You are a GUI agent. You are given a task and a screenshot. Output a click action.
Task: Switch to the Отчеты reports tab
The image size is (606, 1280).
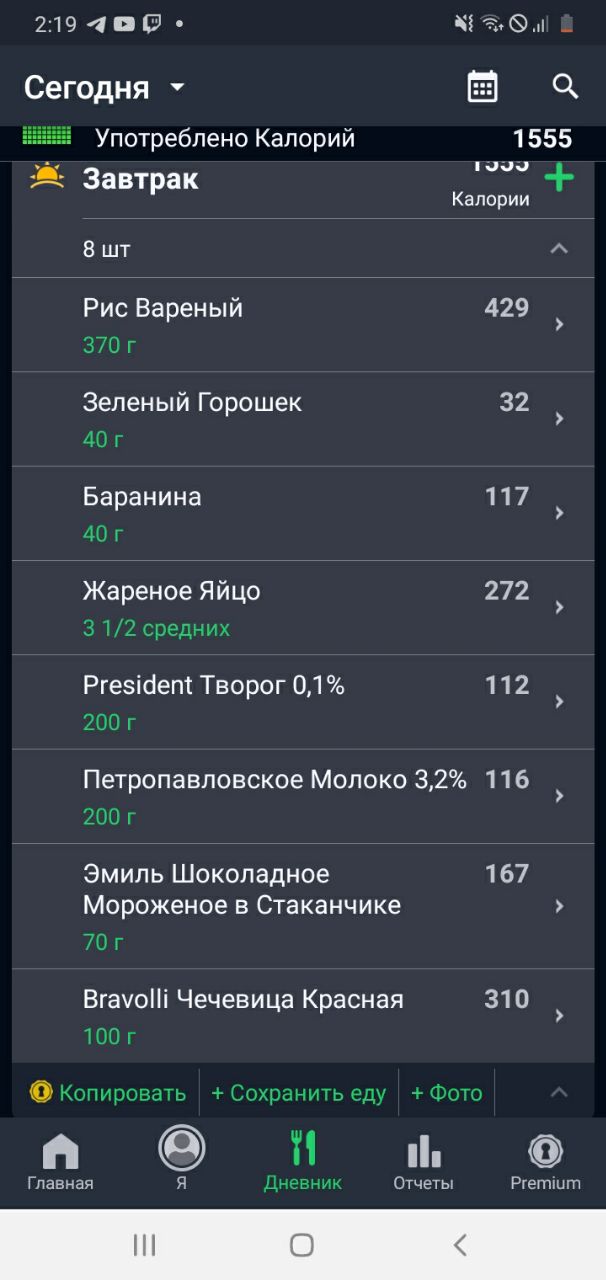423,1162
